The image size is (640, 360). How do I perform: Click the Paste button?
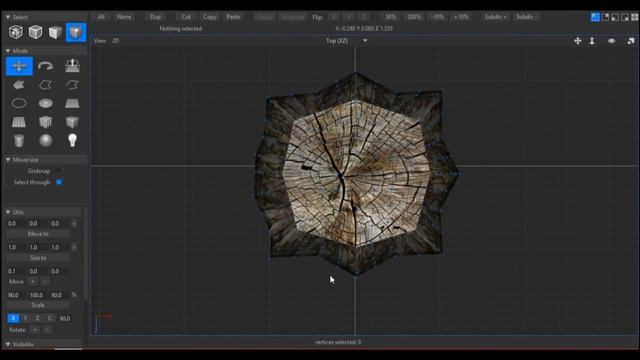coord(233,17)
